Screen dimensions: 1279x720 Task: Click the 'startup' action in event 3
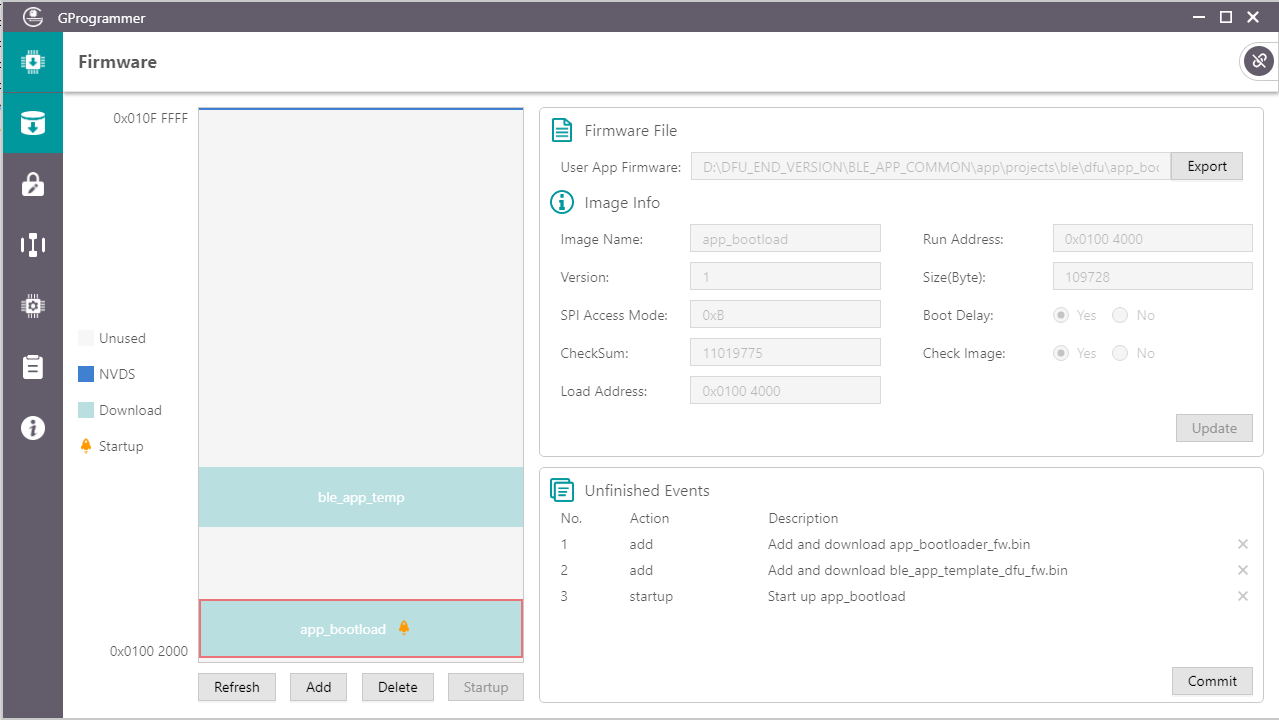pos(651,596)
